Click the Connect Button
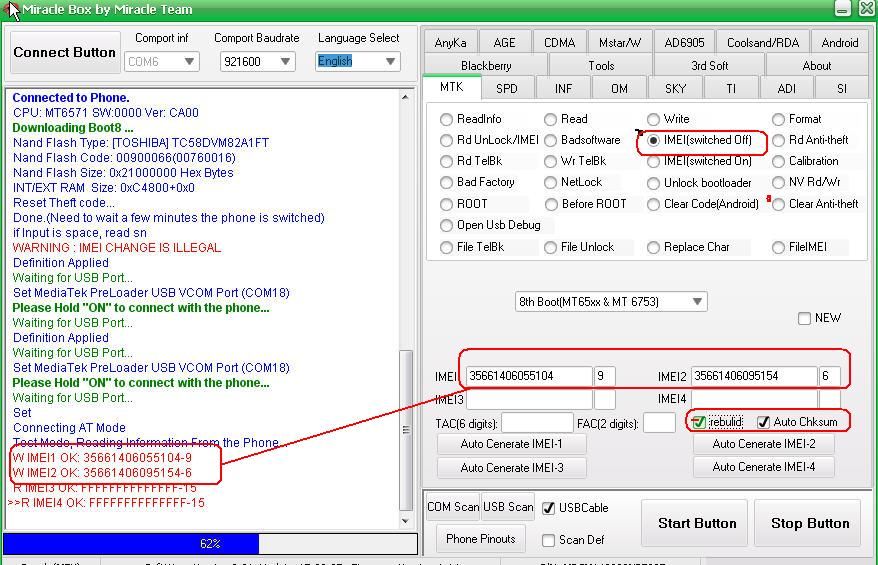Image resolution: width=878 pixels, height=565 pixels. (64, 52)
